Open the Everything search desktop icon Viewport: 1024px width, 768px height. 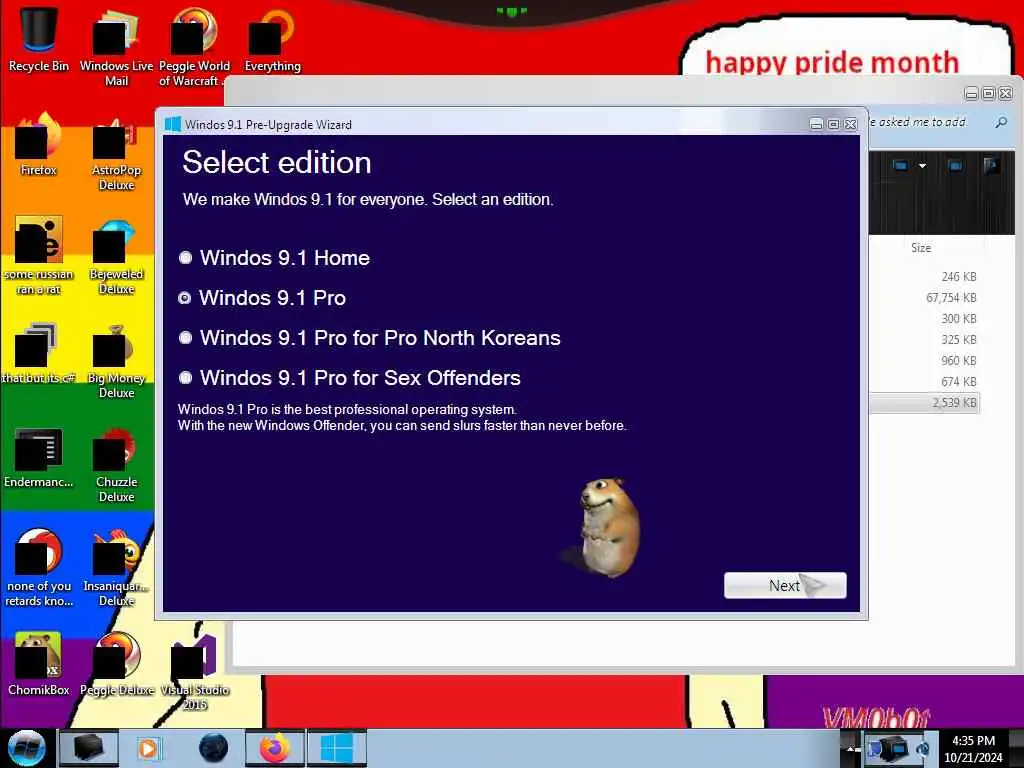pos(272,39)
